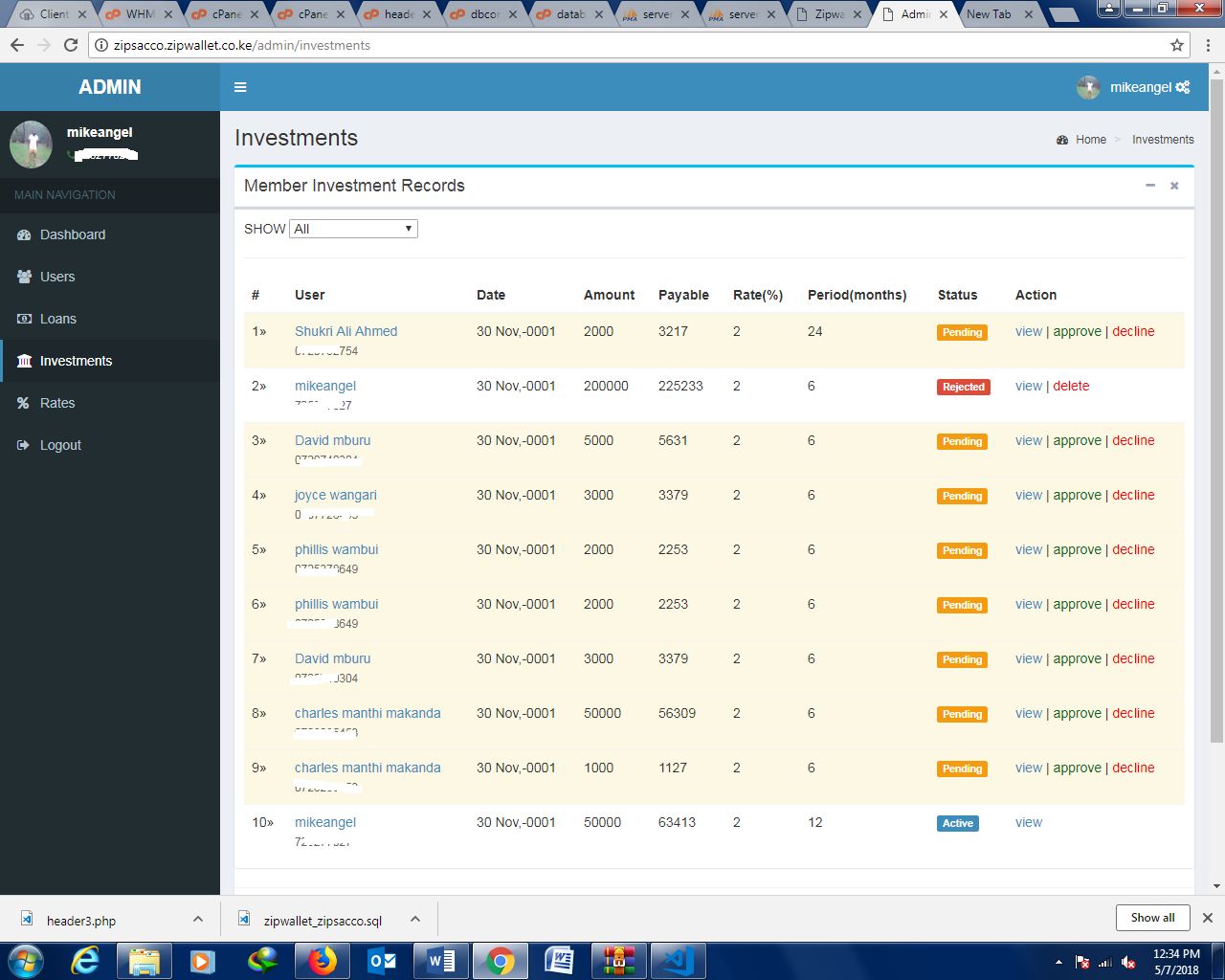Click the volume icon in system tray
The image size is (1225, 980).
pyautogui.click(x=1129, y=962)
